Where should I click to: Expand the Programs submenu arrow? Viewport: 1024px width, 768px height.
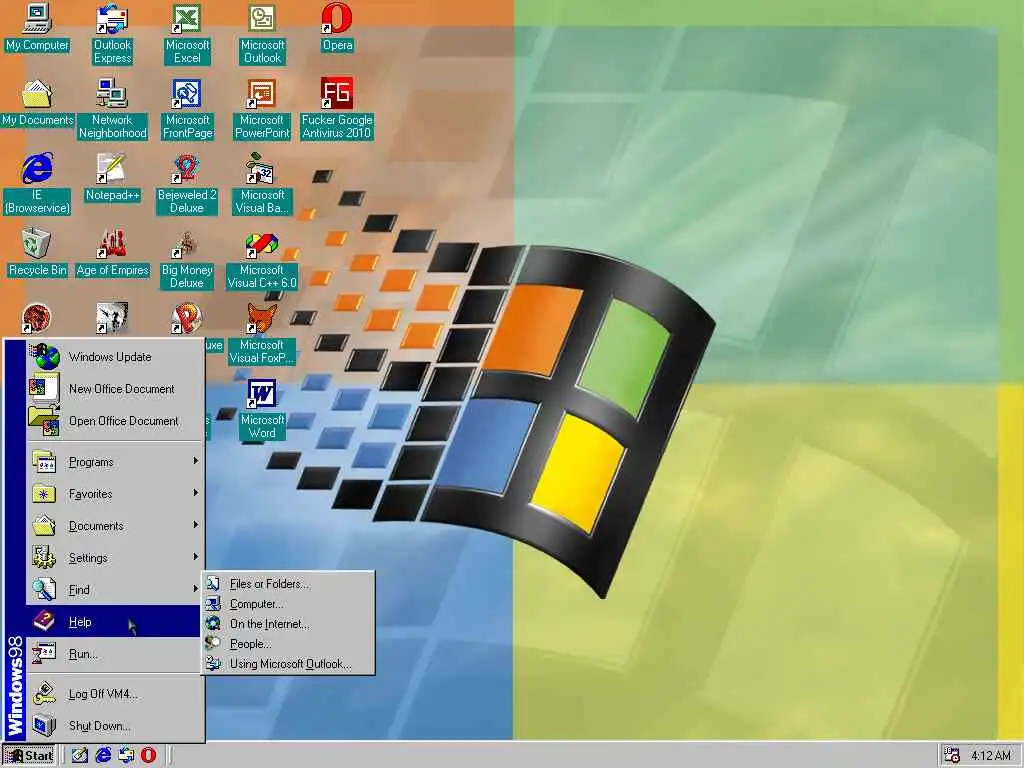click(195, 461)
